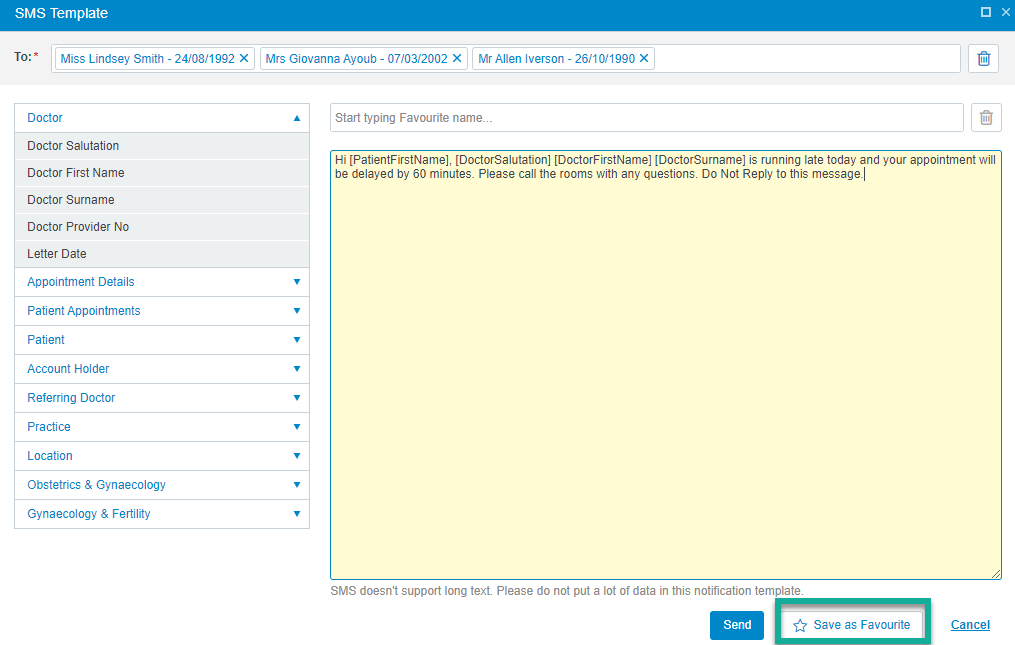Save the message as Favourite

tap(852, 625)
